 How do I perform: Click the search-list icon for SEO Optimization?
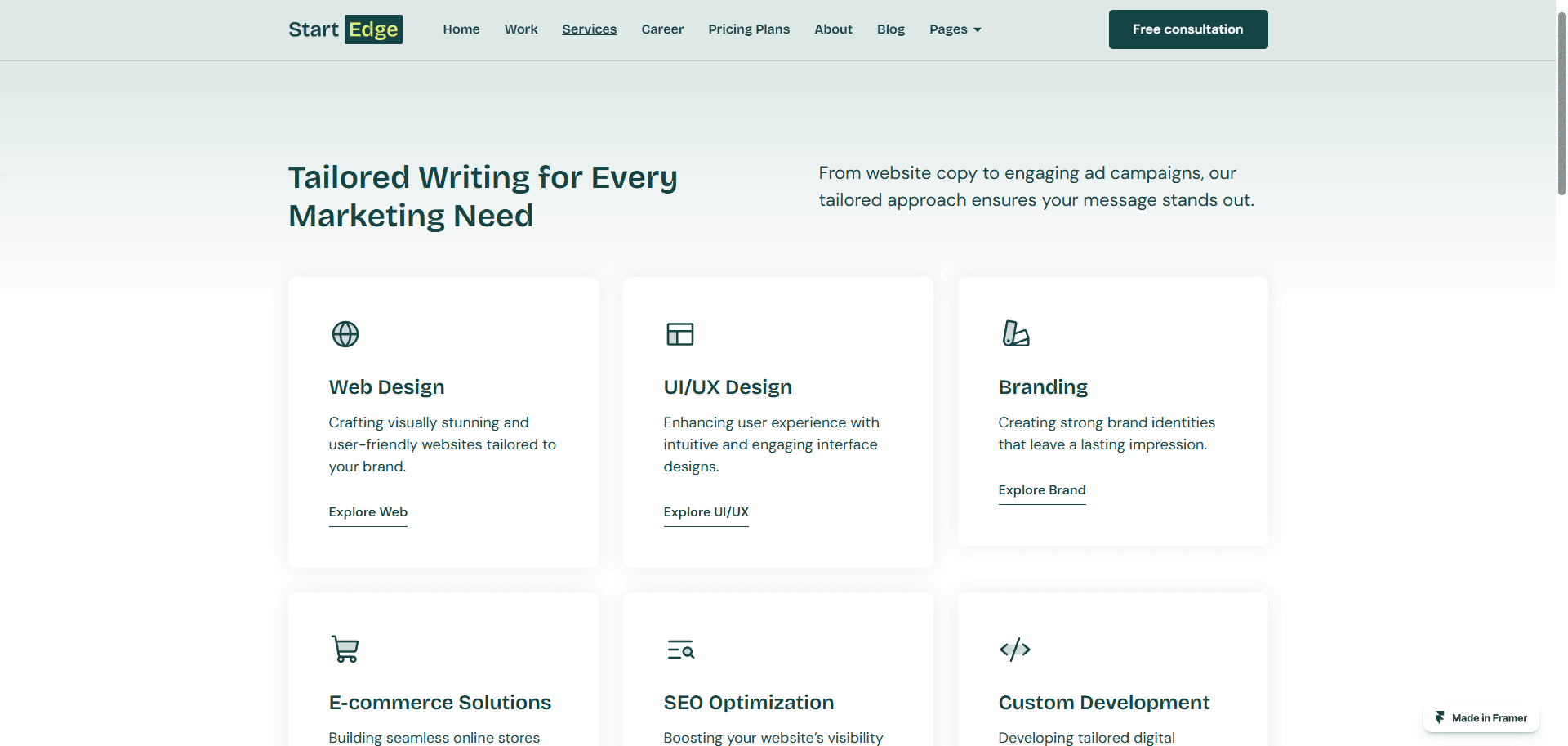[680, 650]
